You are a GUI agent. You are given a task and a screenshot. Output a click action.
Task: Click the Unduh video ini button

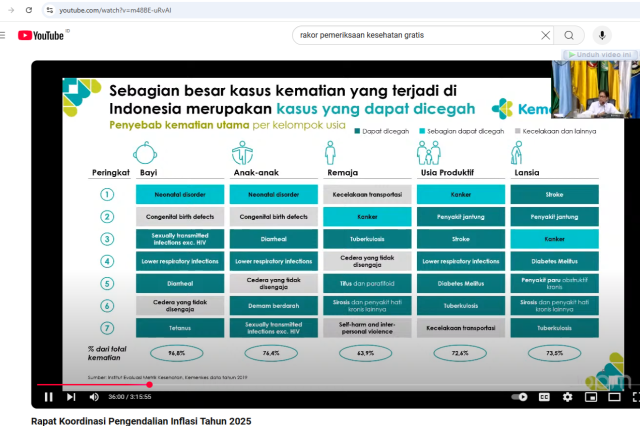[x=600, y=55]
